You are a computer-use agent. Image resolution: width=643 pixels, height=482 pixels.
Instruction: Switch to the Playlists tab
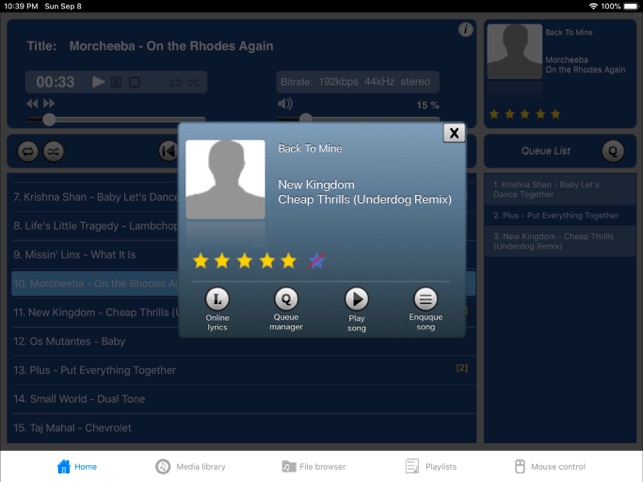click(431, 466)
